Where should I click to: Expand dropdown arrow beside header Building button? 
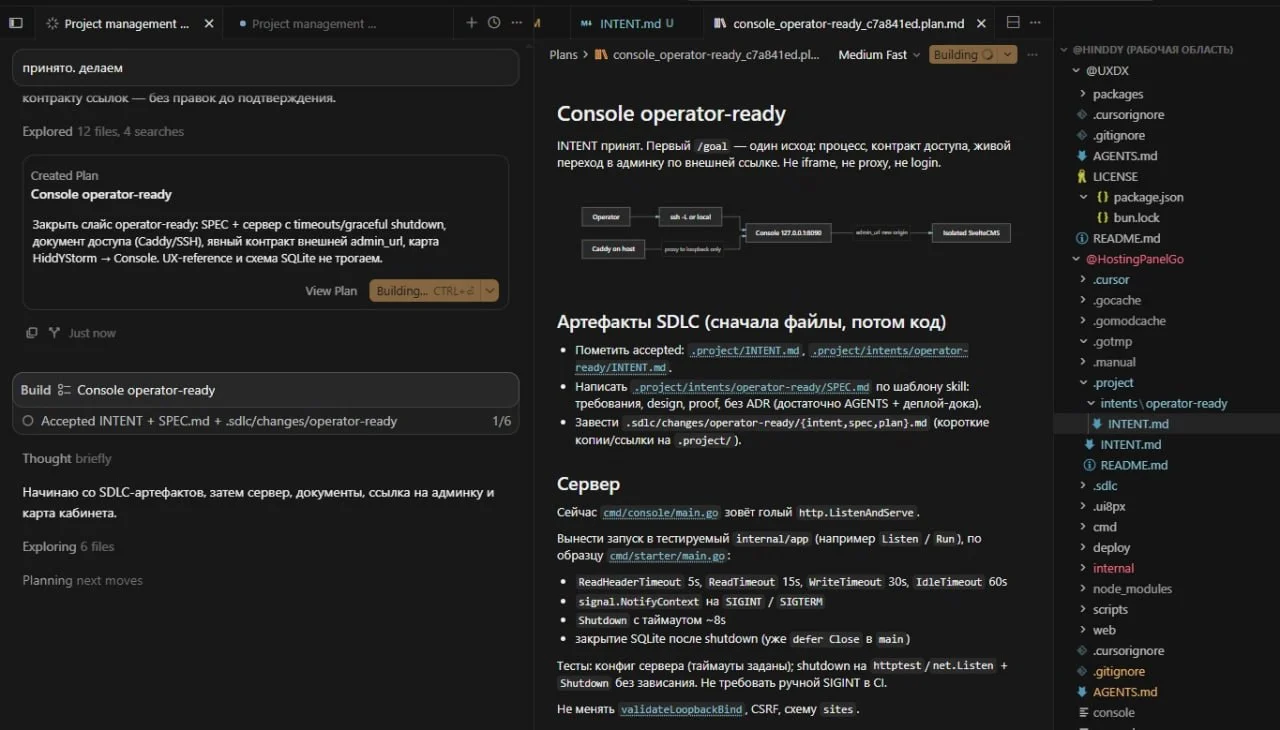(1007, 55)
